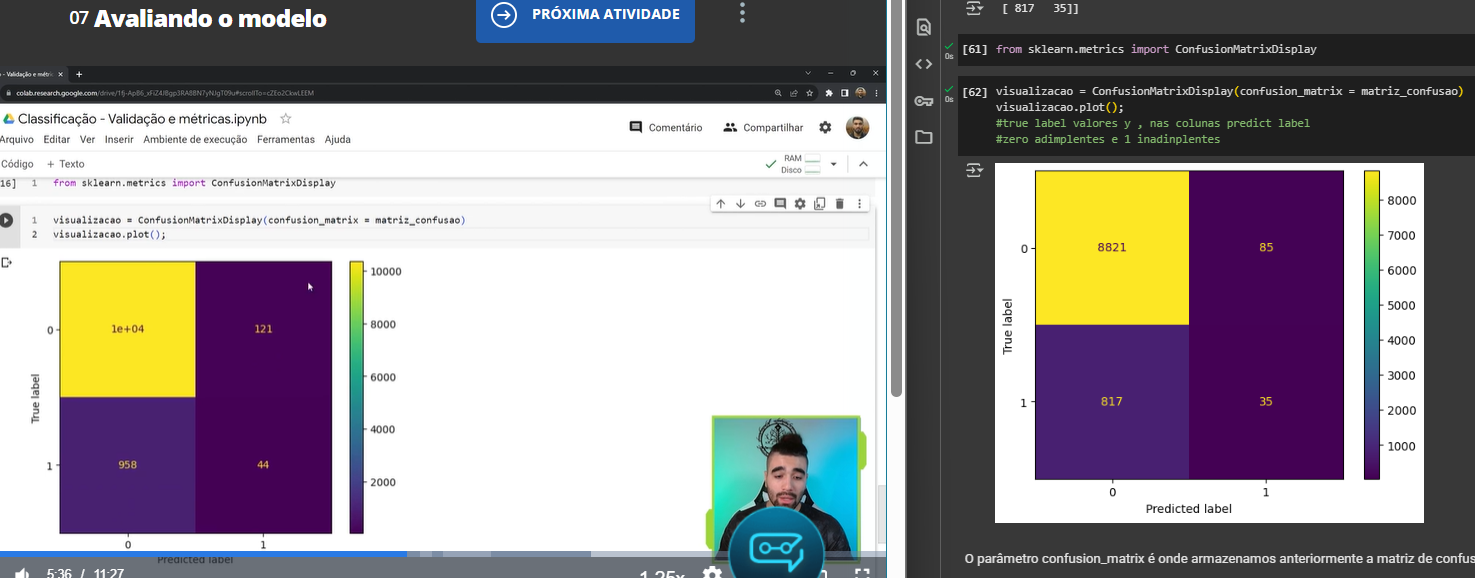
Task: Click the 121 cell in the video matrix
Action: [x=263, y=329]
